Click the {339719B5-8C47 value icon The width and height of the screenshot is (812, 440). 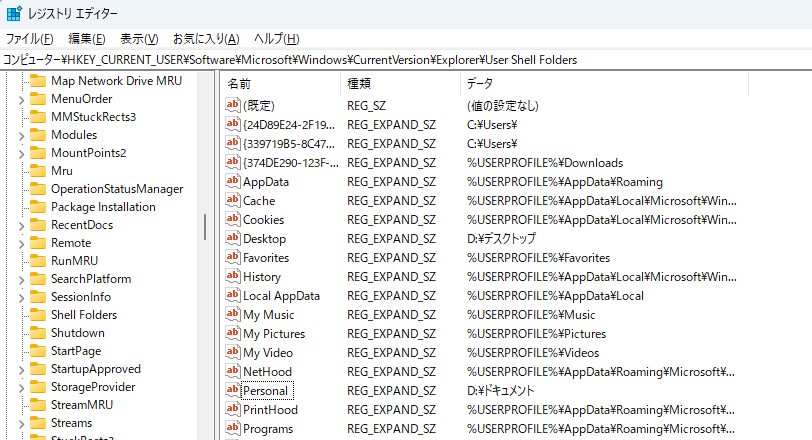(233, 143)
